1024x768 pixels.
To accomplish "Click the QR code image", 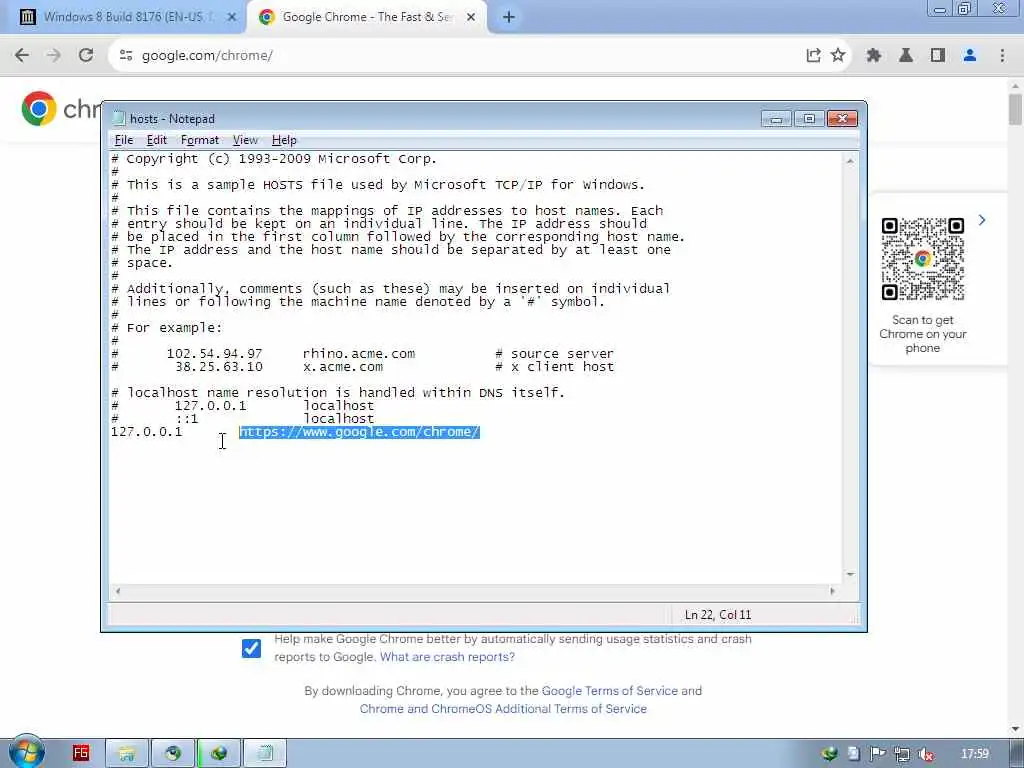I will [923, 259].
